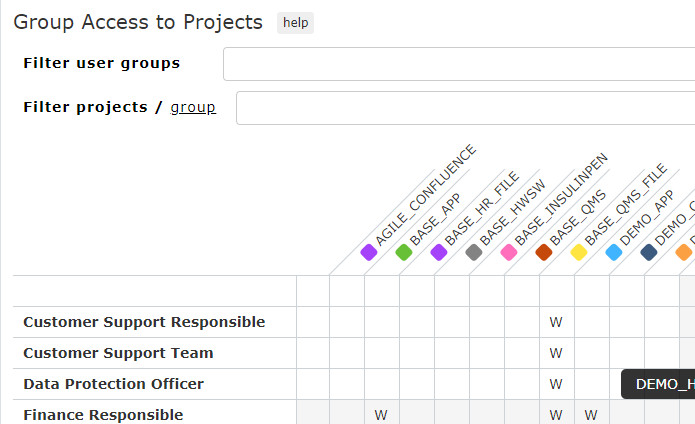Select the Data Protection Officer group
Screen dimensions: 695x424
coord(113,384)
